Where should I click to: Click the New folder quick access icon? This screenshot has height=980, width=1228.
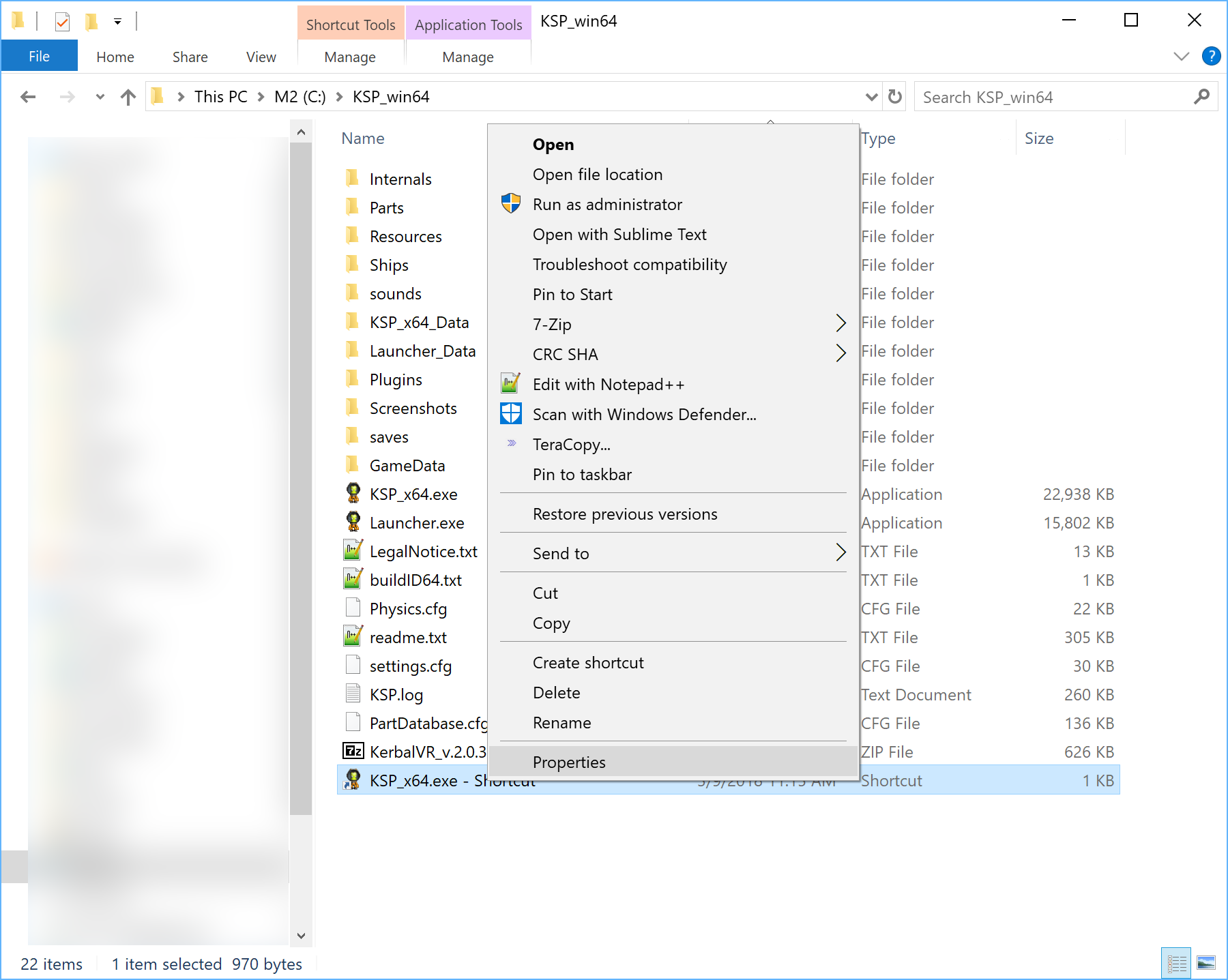click(91, 22)
